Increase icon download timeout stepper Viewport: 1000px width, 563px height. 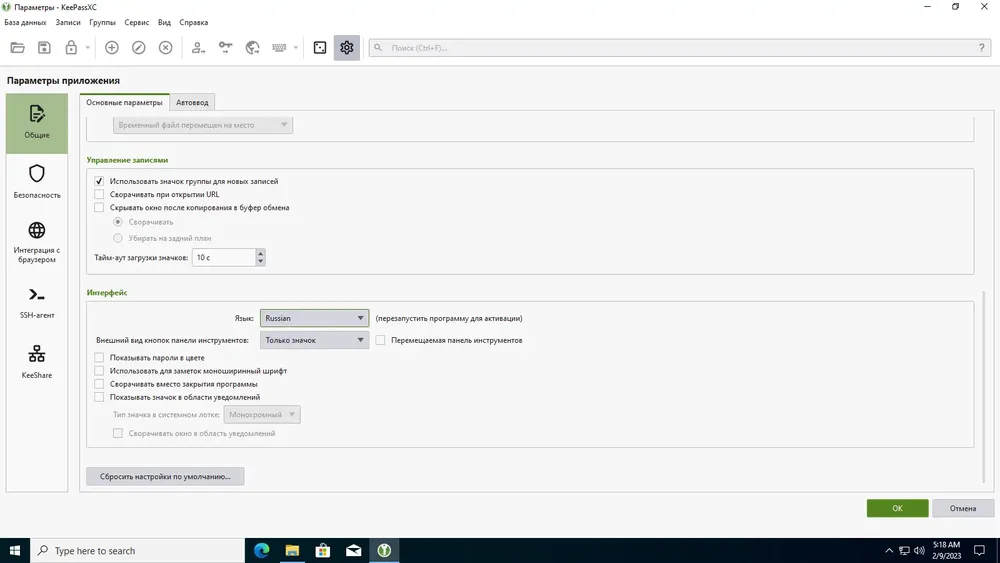click(260, 254)
